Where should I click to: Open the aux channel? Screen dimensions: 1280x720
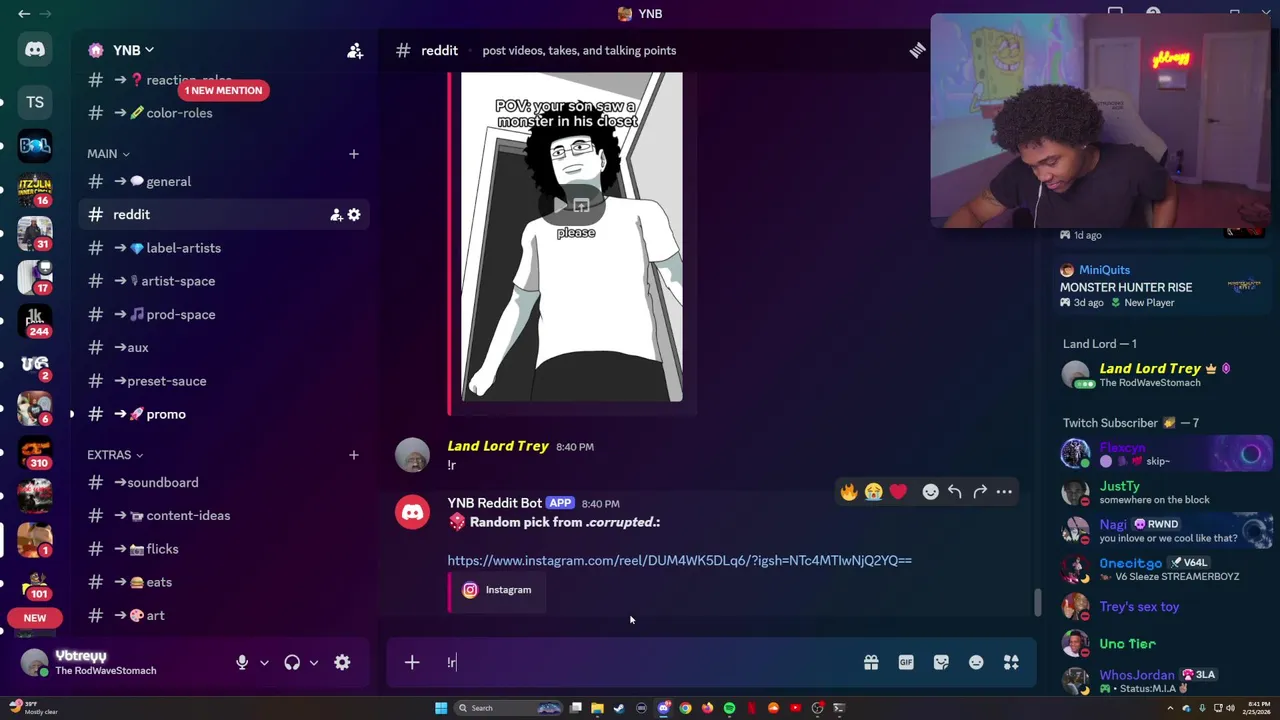pyautogui.click(x=224, y=347)
